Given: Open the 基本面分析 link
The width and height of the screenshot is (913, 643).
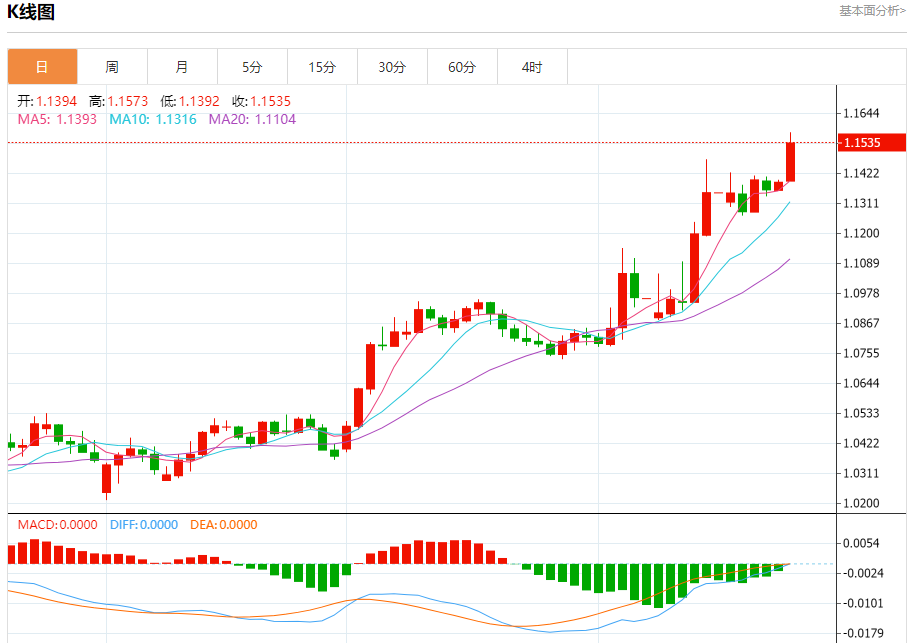Looking at the screenshot, I should [x=872, y=10].
